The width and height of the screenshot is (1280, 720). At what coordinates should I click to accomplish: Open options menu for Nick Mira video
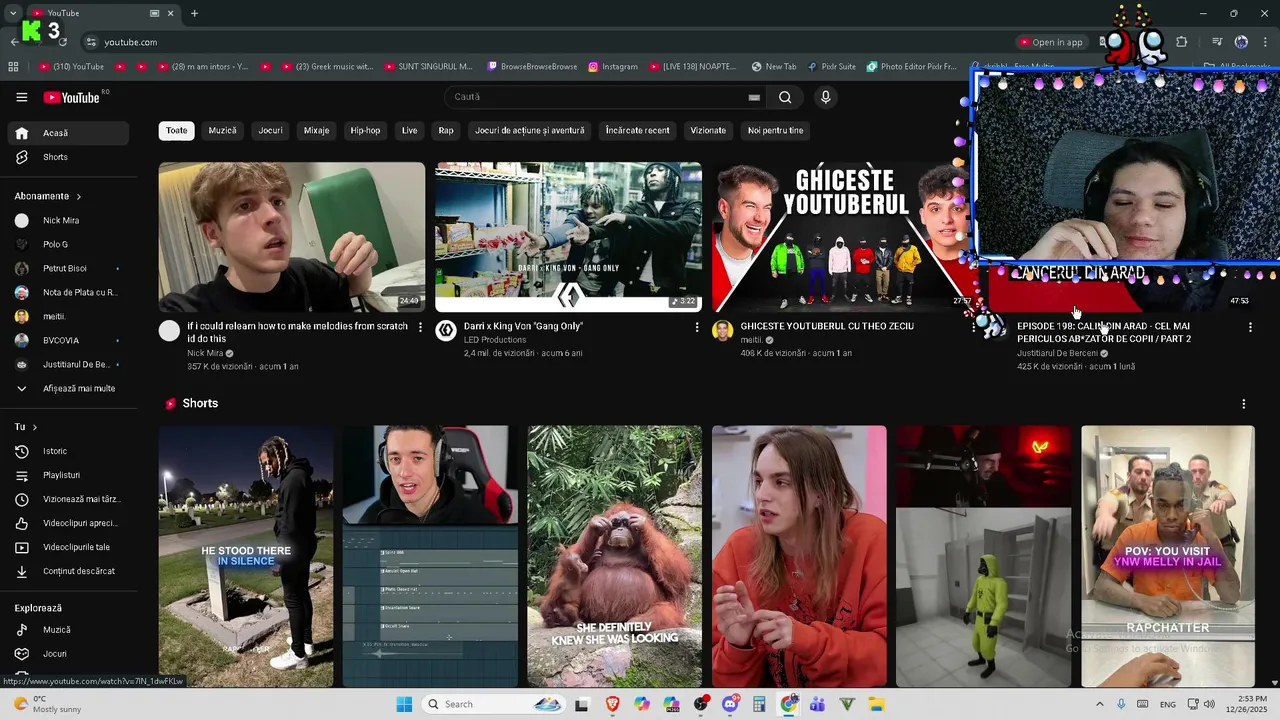pos(420,327)
